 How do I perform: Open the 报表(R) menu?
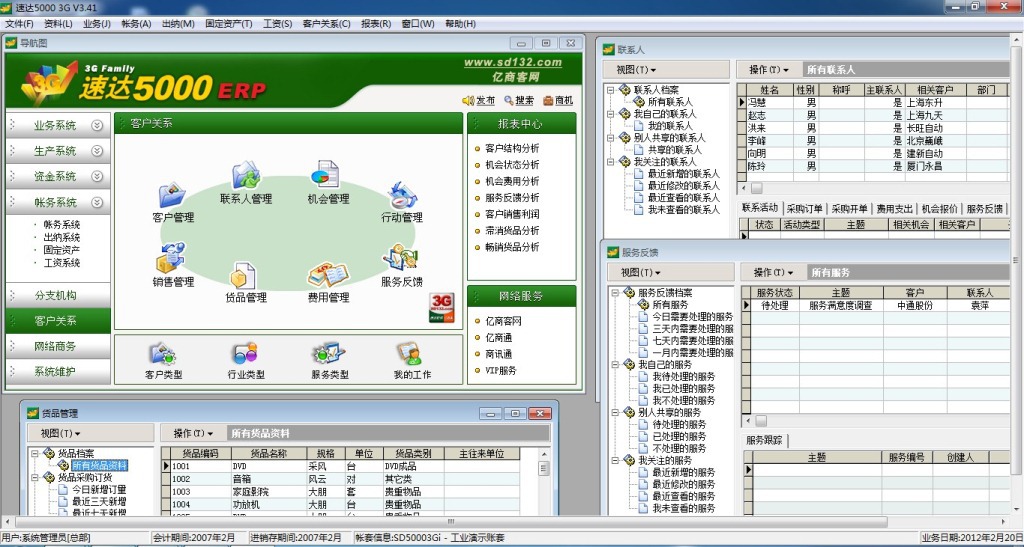376,24
